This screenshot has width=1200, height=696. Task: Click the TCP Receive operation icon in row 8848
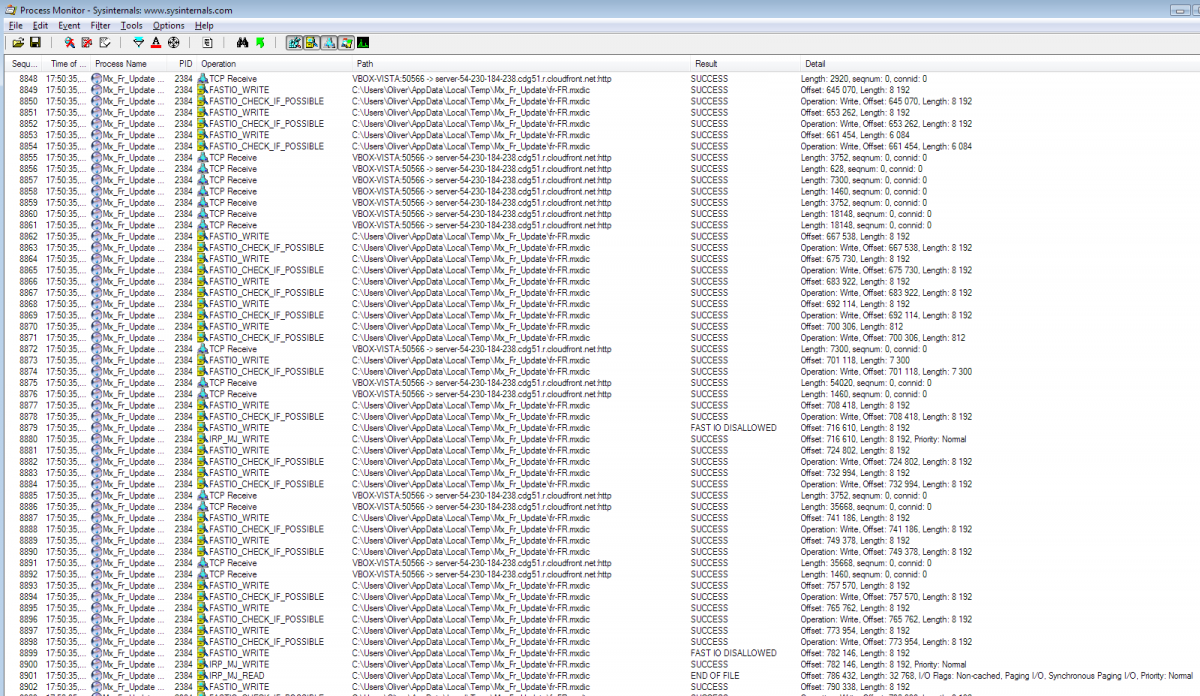[x=202, y=78]
